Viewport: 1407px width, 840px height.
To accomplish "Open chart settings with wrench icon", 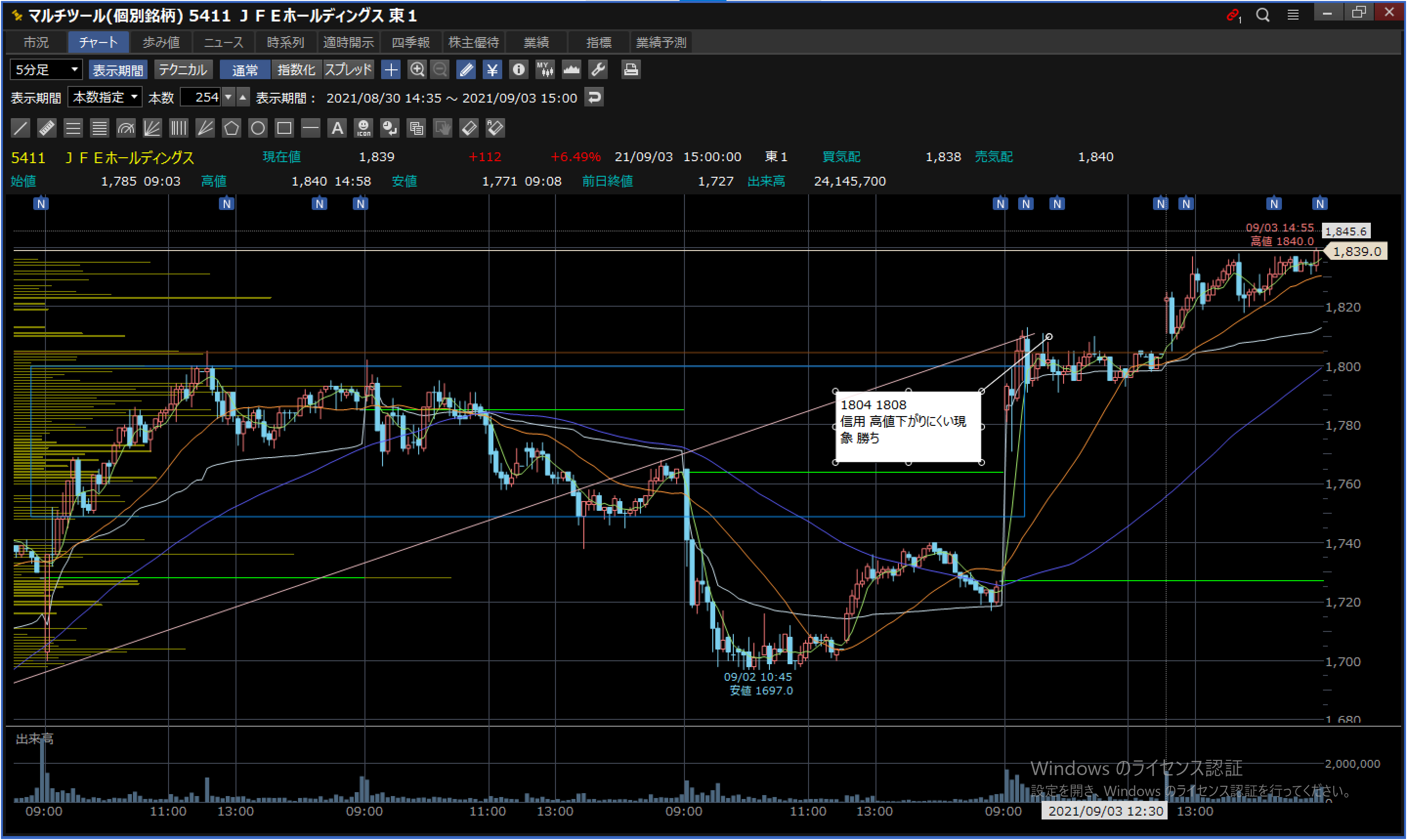I will (x=598, y=70).
